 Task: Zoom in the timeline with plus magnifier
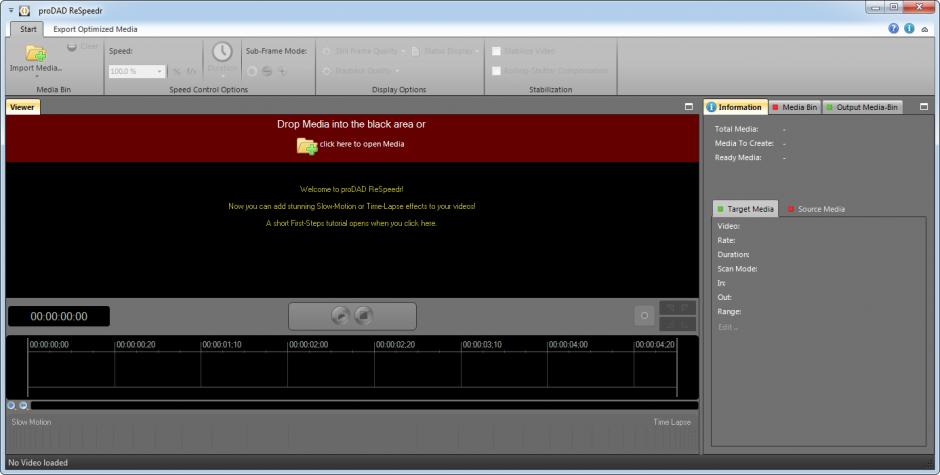click(11, 405)
